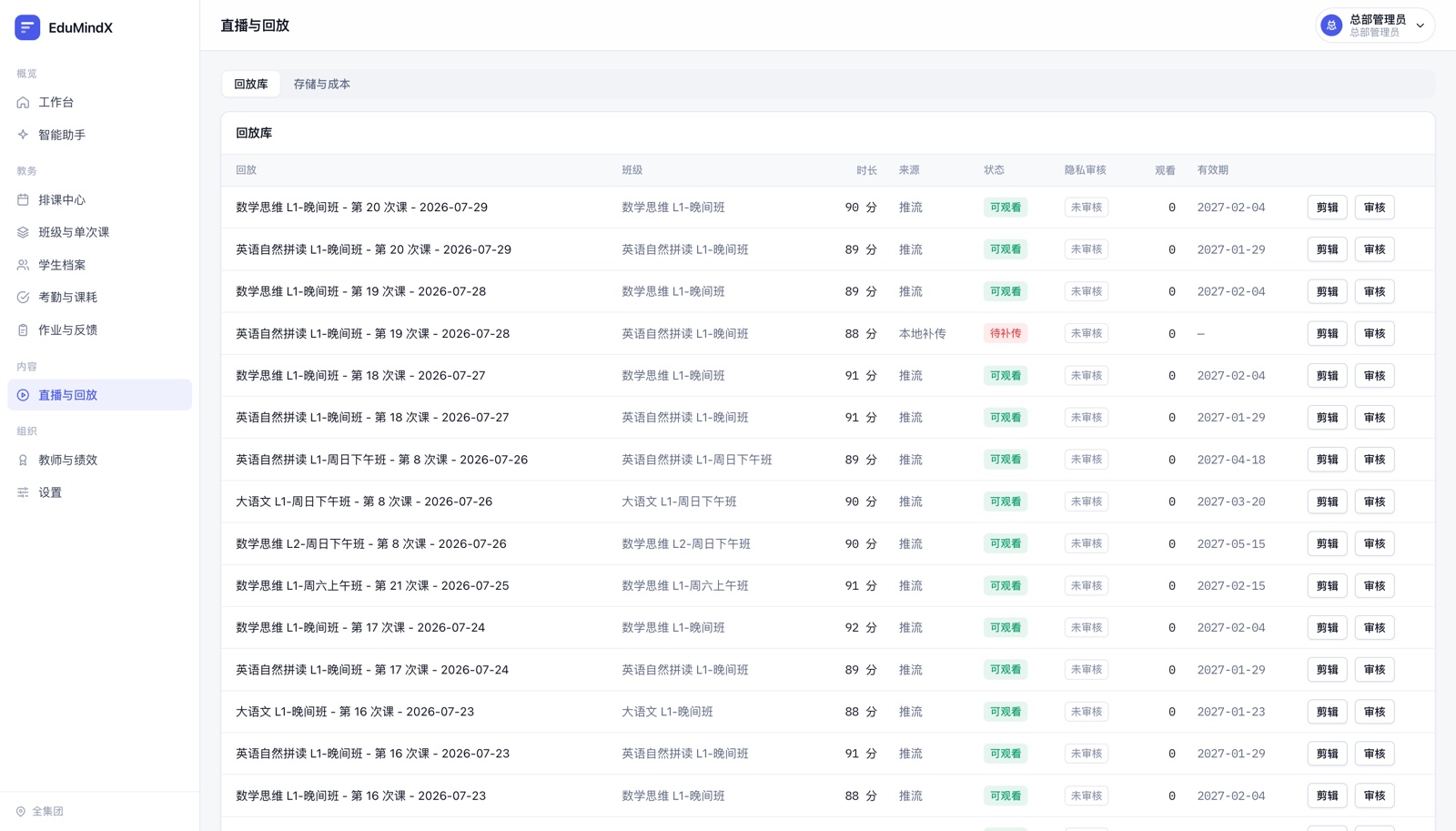Click the 教师与绩效 badge icon
This screenshot has width=1456, height=831.
23,460
